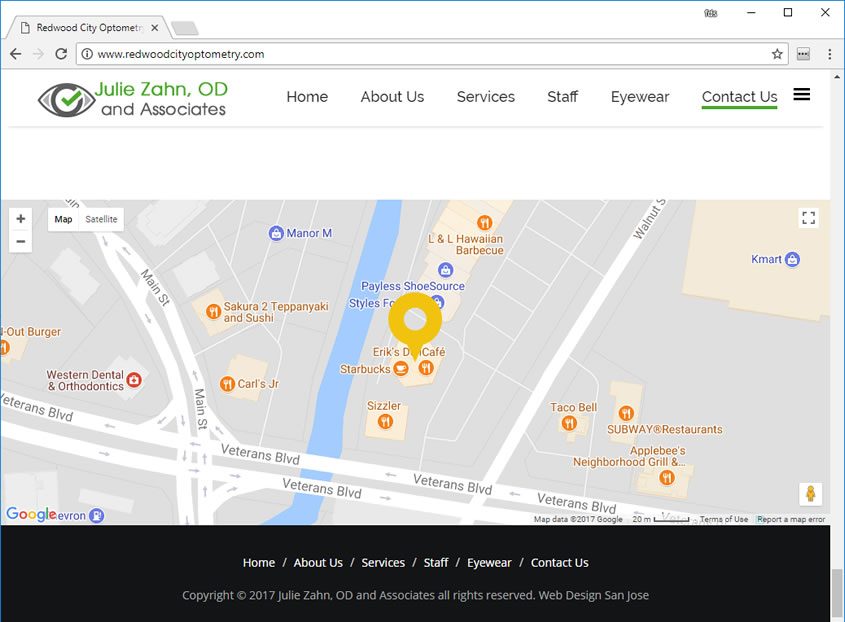845x622 pixels.
Task: Open Chrome's three-dot options menu
Action: coord(830,54)
